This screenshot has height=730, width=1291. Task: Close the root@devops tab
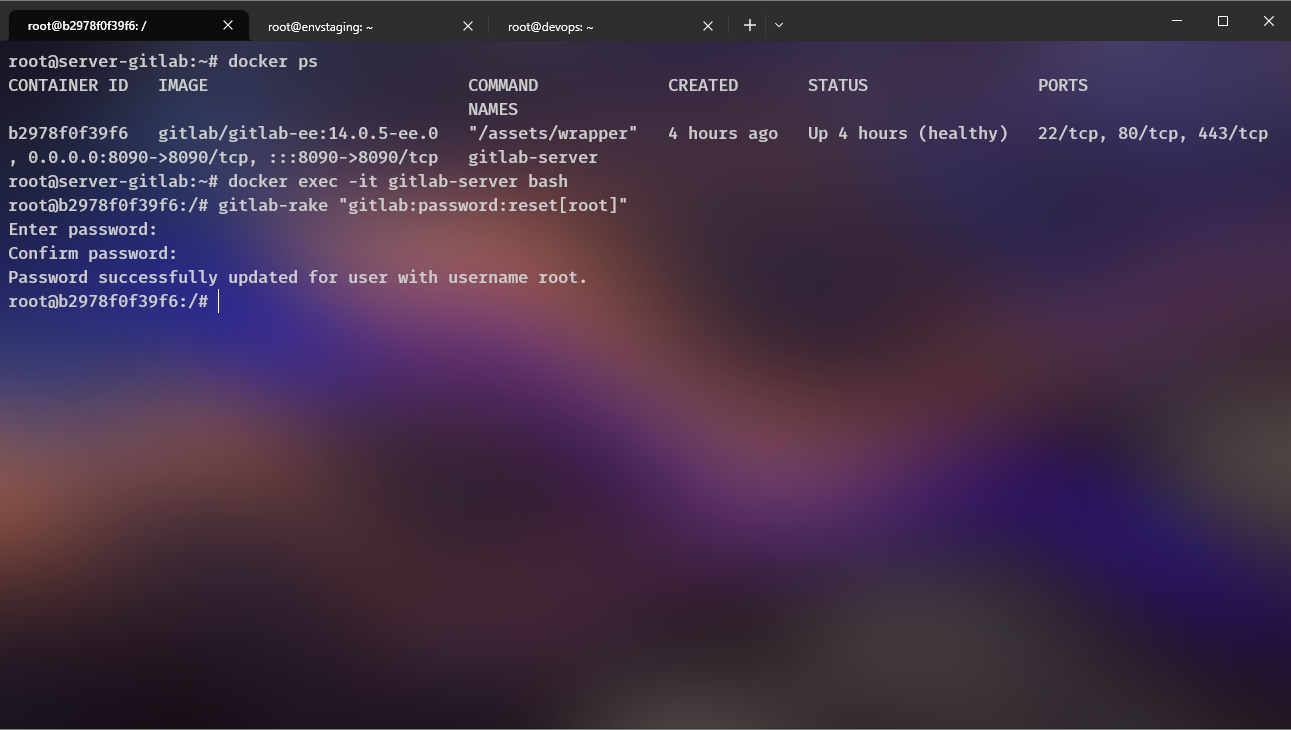tap(708, 25)
